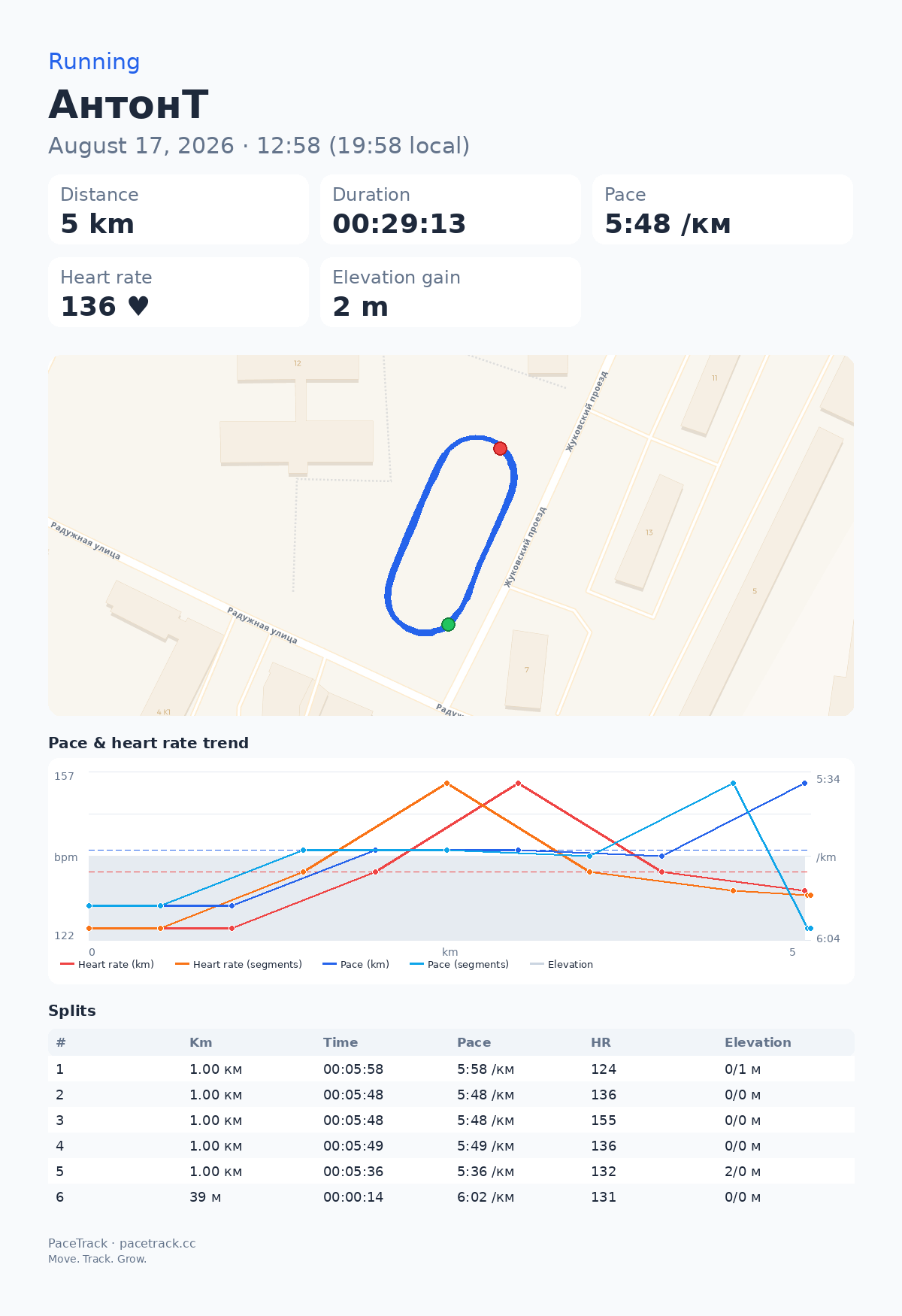The width and height of the screenshot is (902, 1316).
Task: Click building 13 on the map
Action: [x=649, y=532]
